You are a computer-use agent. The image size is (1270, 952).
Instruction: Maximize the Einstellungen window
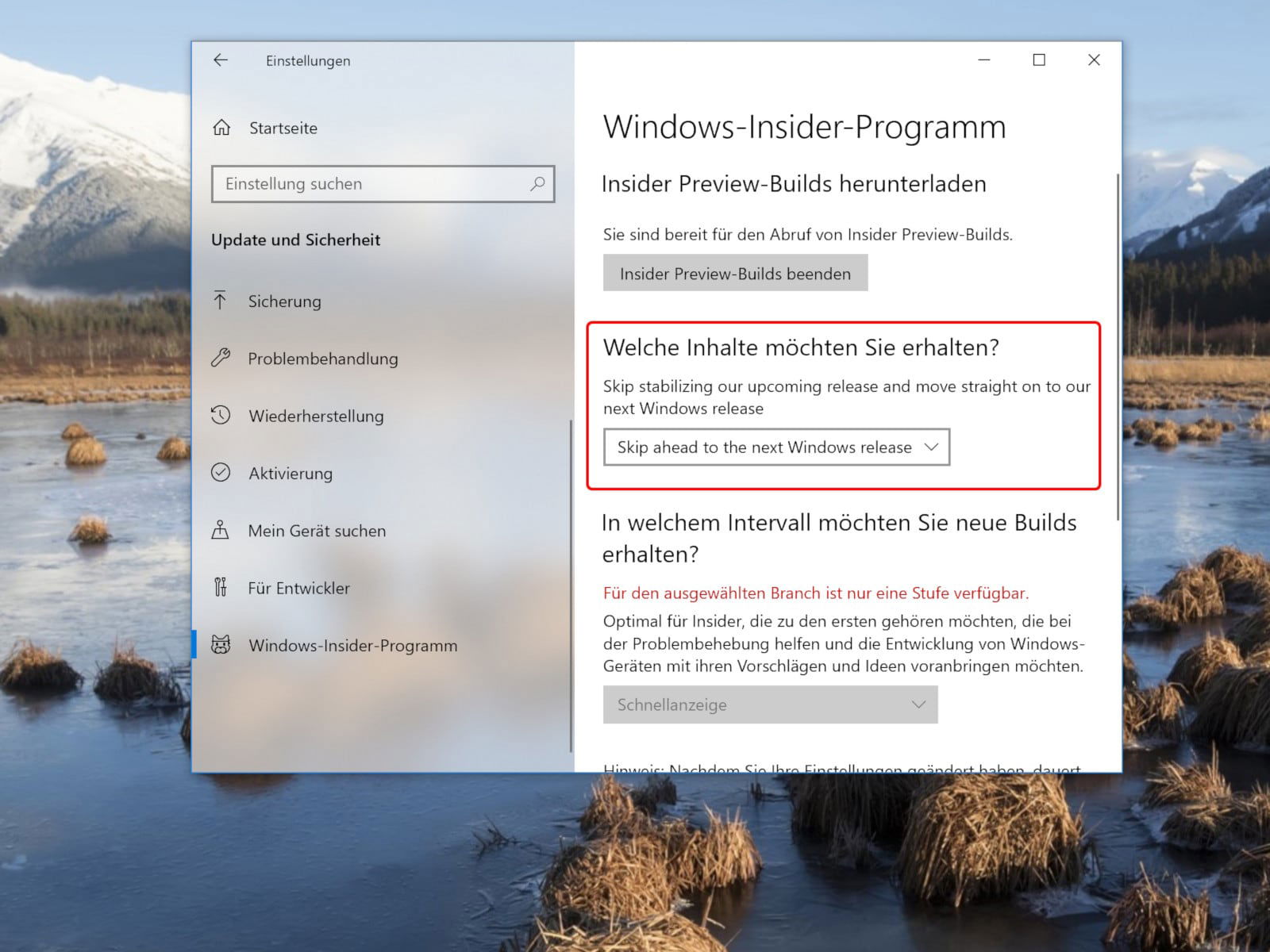point(1039,60)
